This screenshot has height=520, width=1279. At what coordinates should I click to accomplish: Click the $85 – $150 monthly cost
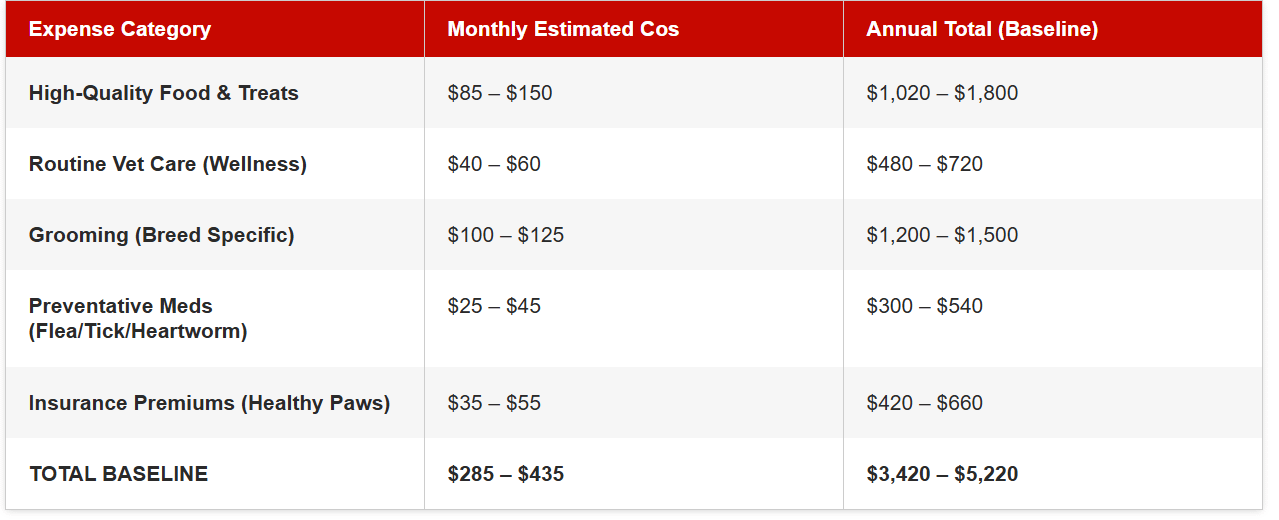(500, 93)
